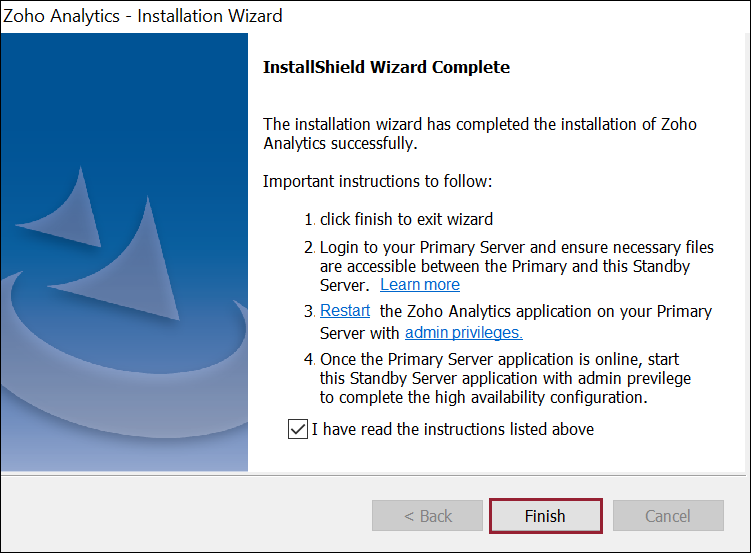Viewport: 751px width, 553px height.
Task: Click the disabled Cancel button
Action: tap(668, 516)
